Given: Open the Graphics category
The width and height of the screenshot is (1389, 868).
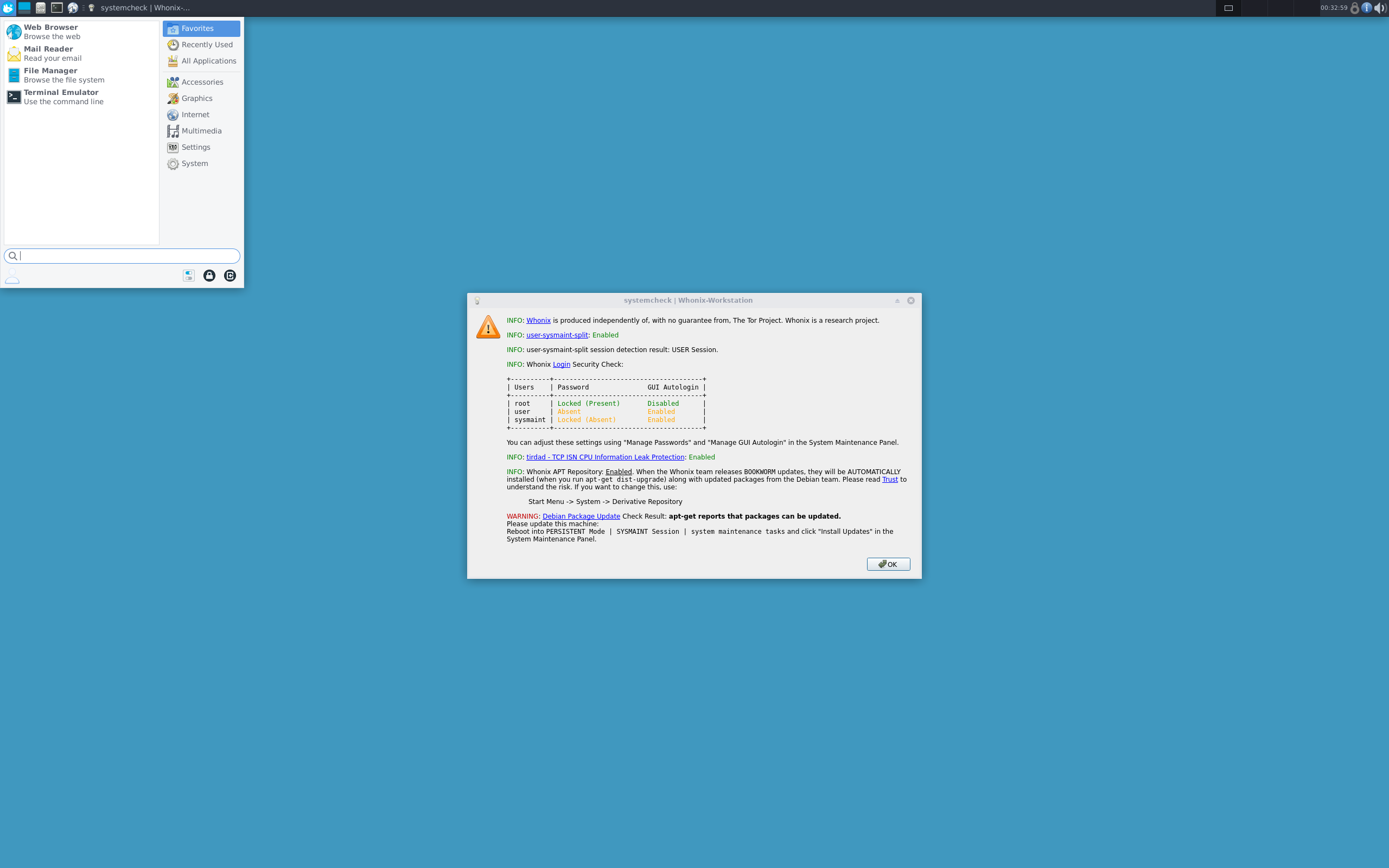Looking at the screenshot, I should click(201, 99).
